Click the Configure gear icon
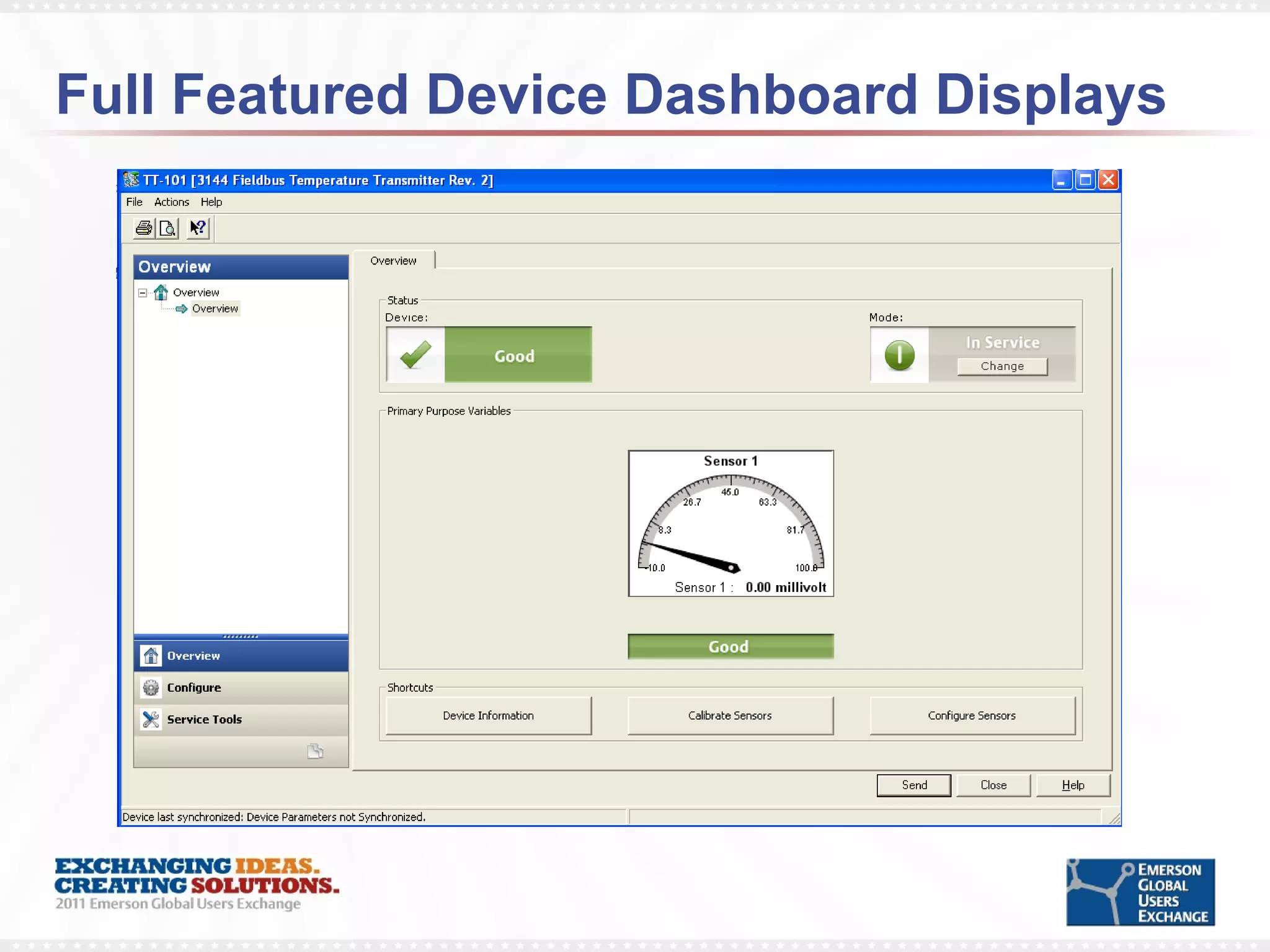1270x952 pixels. pos(151,687)
